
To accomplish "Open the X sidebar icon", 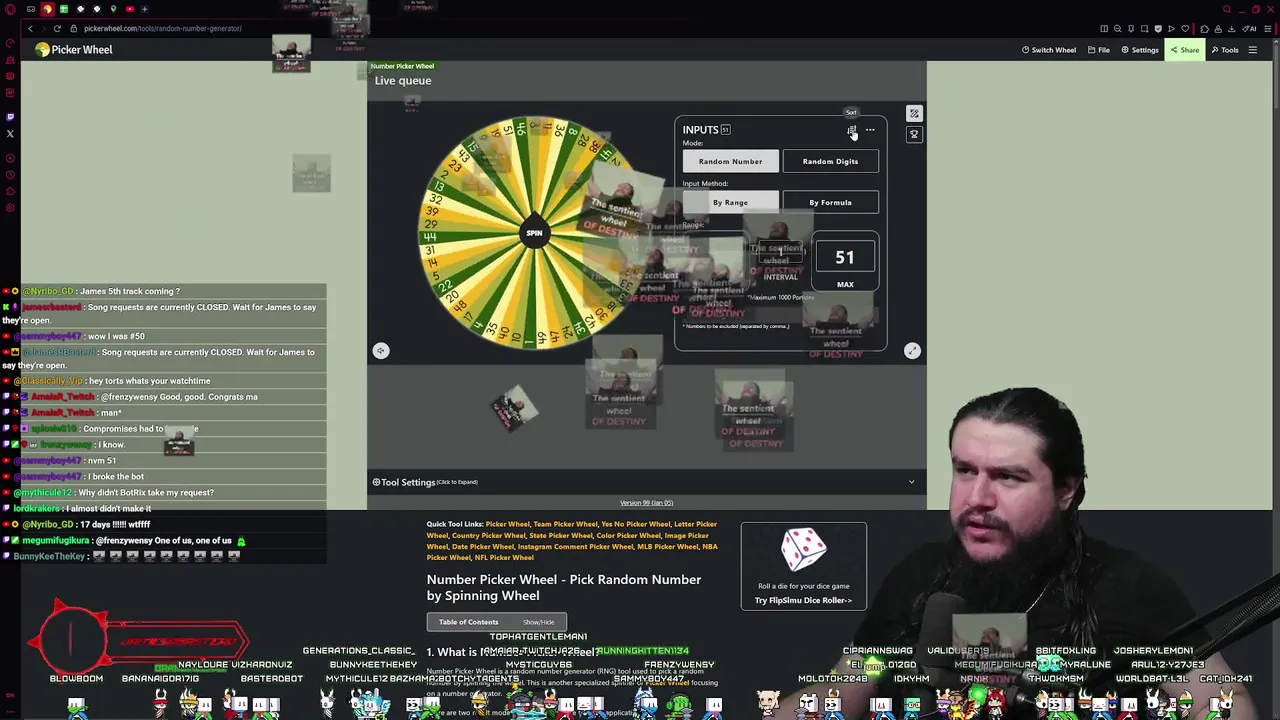I will point(10,133).
